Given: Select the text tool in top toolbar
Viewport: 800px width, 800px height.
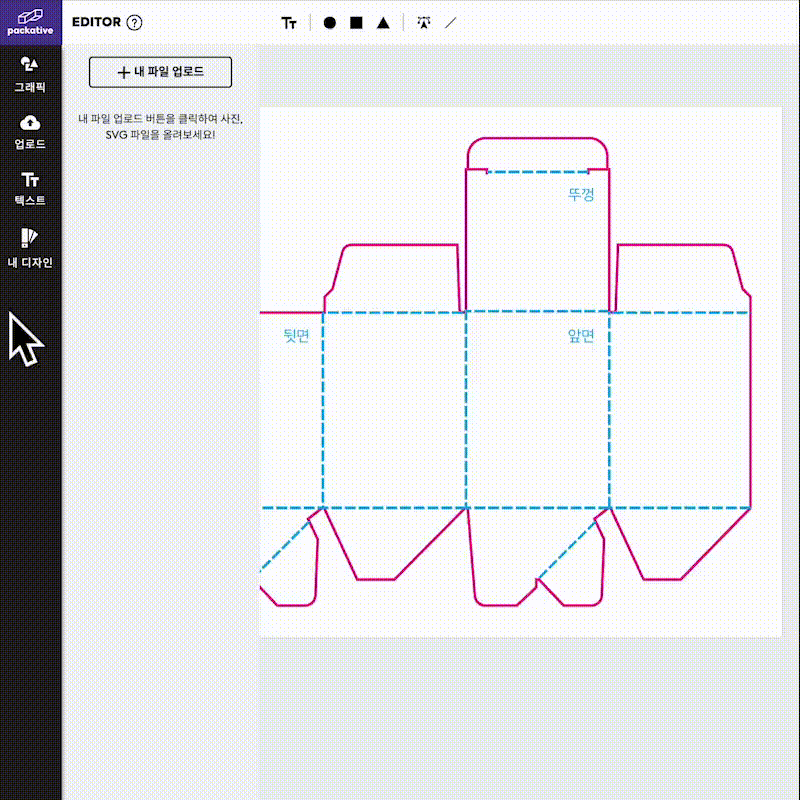Looking at the screenshot, I should (x=289, y=23).
